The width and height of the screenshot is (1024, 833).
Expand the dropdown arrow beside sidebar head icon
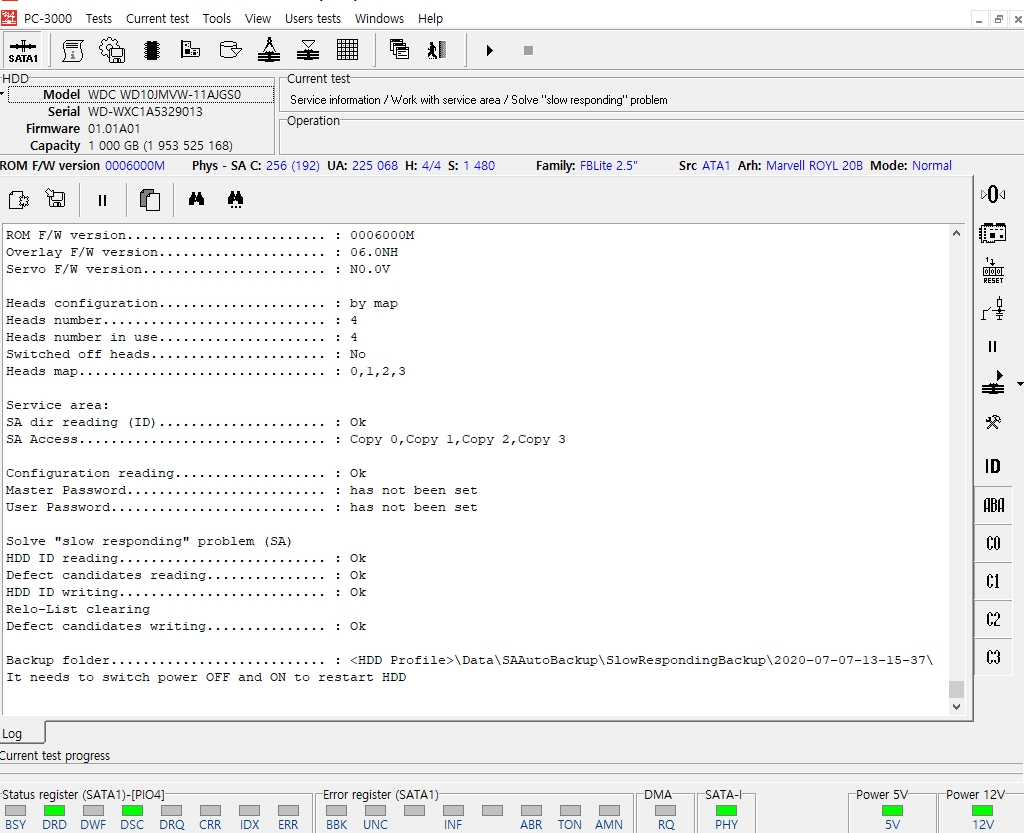click(x=1019, y=384)
